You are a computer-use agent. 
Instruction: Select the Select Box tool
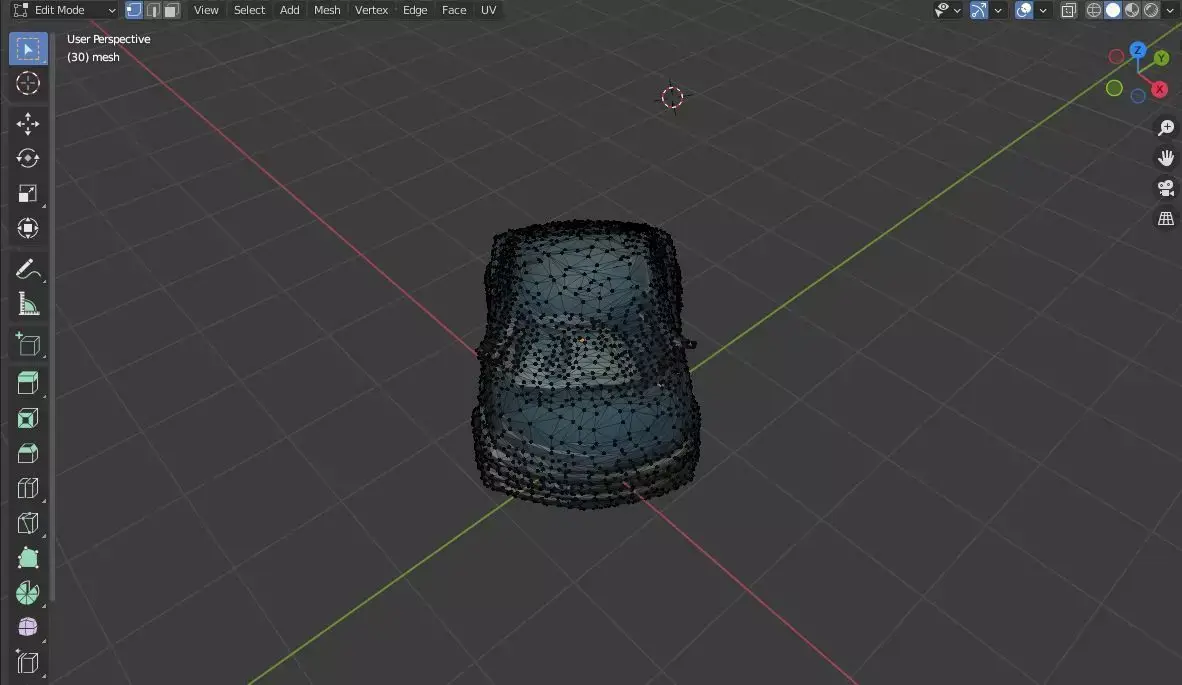(28, 49)
